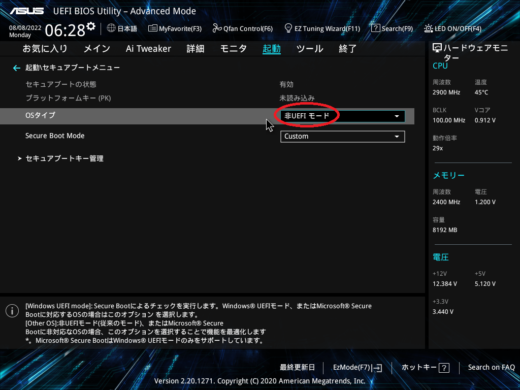The width and height of the screenshot is (520, 390).
Task: Click 未読み込み status value
Action: click(297, 98)
